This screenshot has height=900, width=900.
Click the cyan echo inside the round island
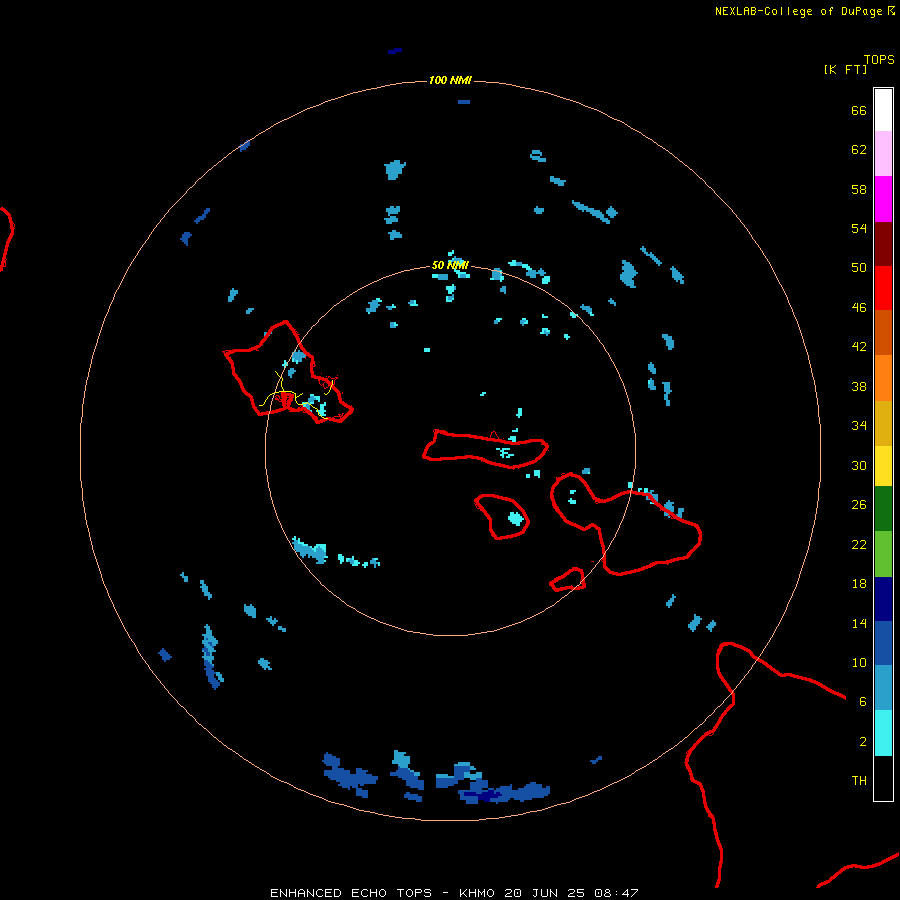tap(516, 519)
